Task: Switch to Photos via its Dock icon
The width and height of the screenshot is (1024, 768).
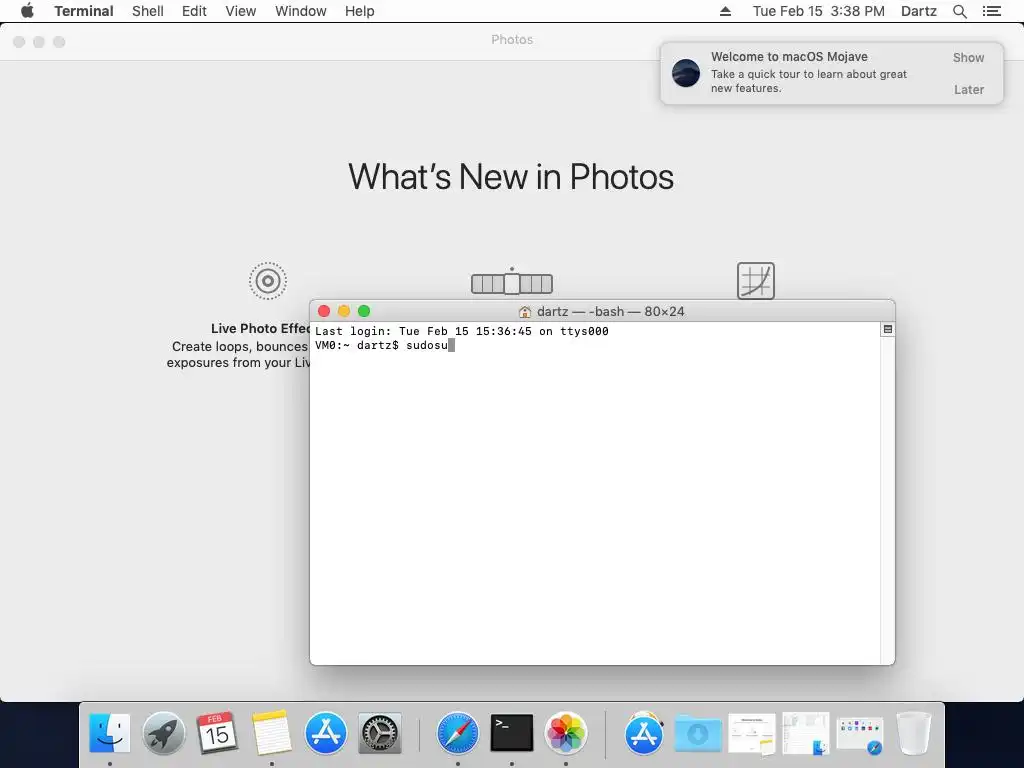Action: click(x=566, y=733)
